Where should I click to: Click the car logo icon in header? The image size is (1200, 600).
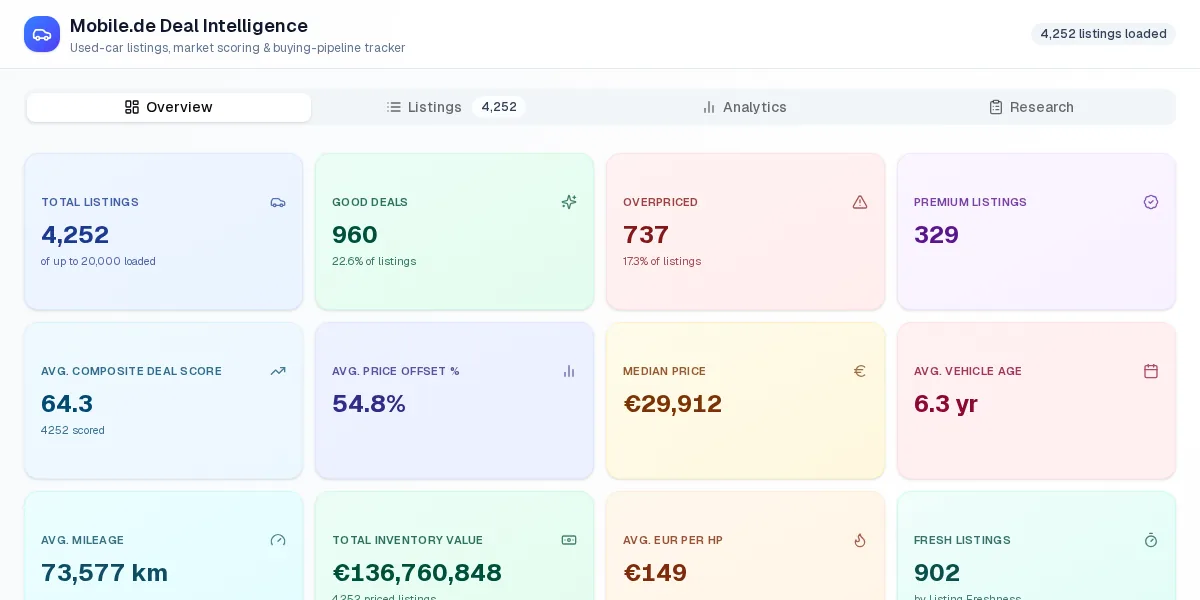coord(42,34)
